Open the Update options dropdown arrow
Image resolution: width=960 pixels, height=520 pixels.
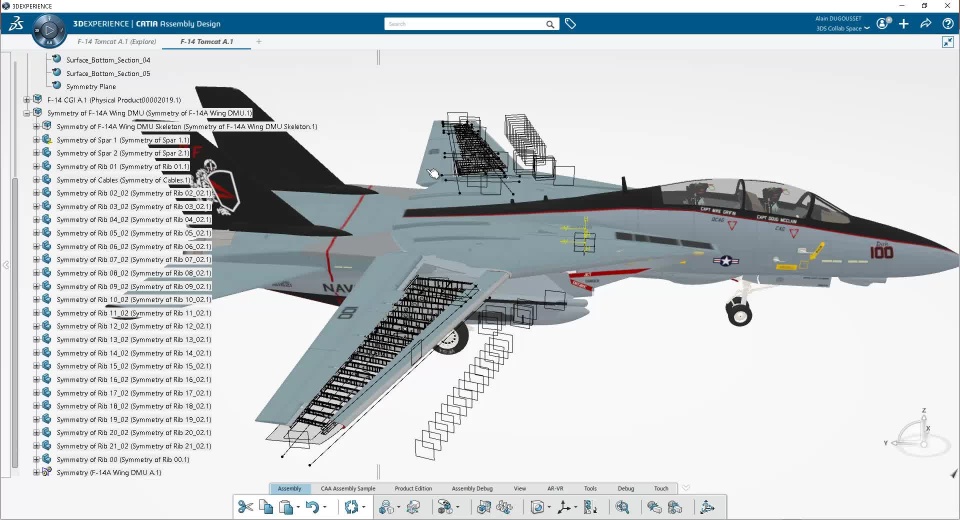[x=363, y=507]
